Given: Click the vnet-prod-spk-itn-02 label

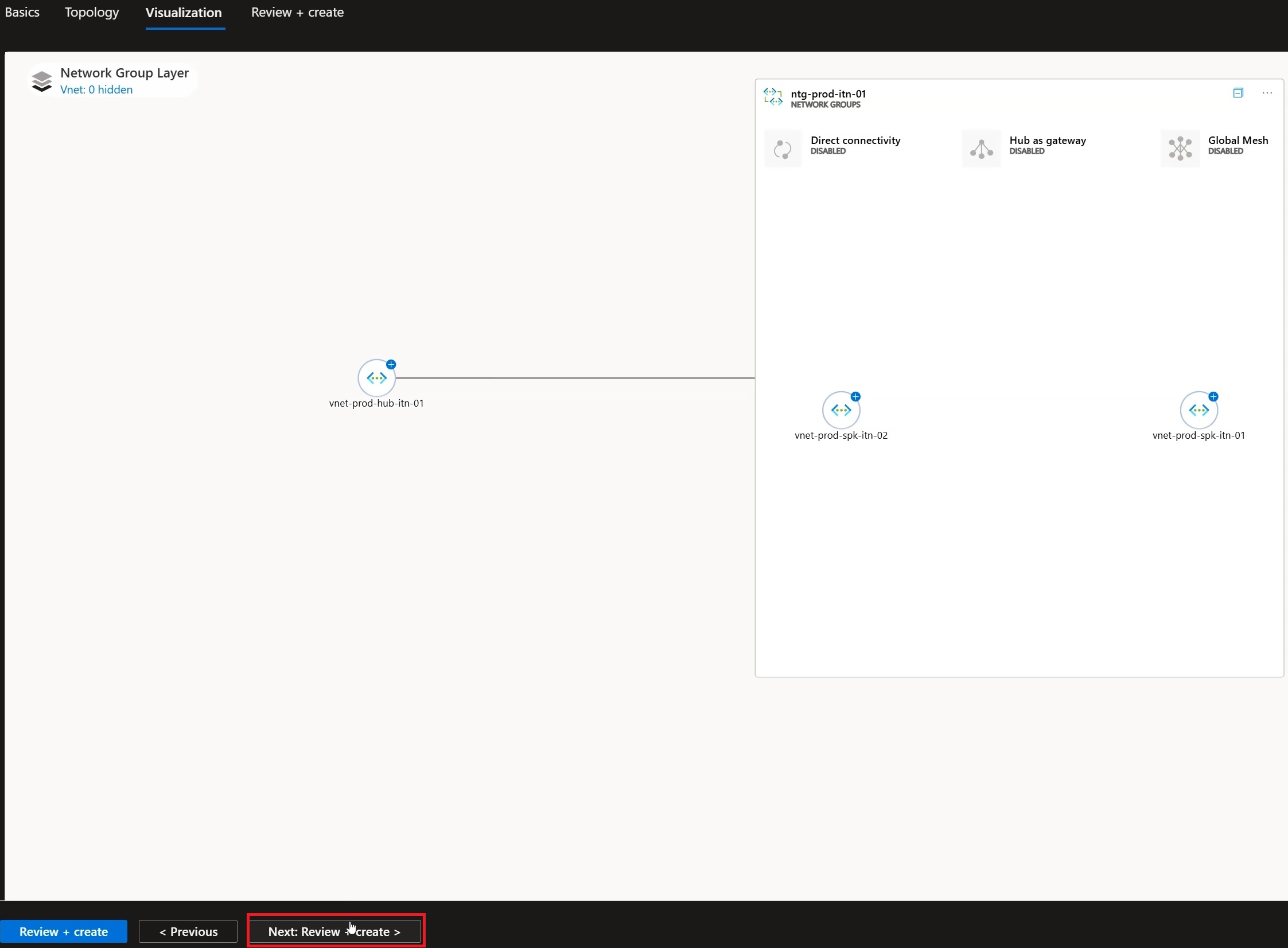Looking at the screenshot, I should [841, 435].
